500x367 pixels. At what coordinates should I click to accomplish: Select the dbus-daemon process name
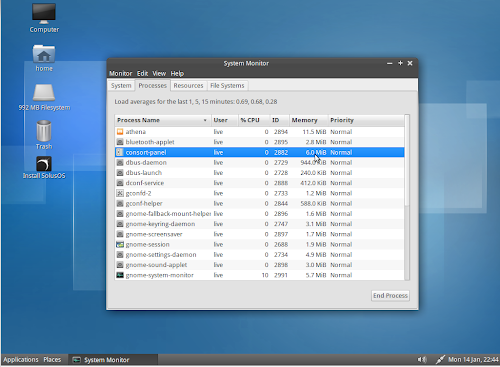coord(146,163)
